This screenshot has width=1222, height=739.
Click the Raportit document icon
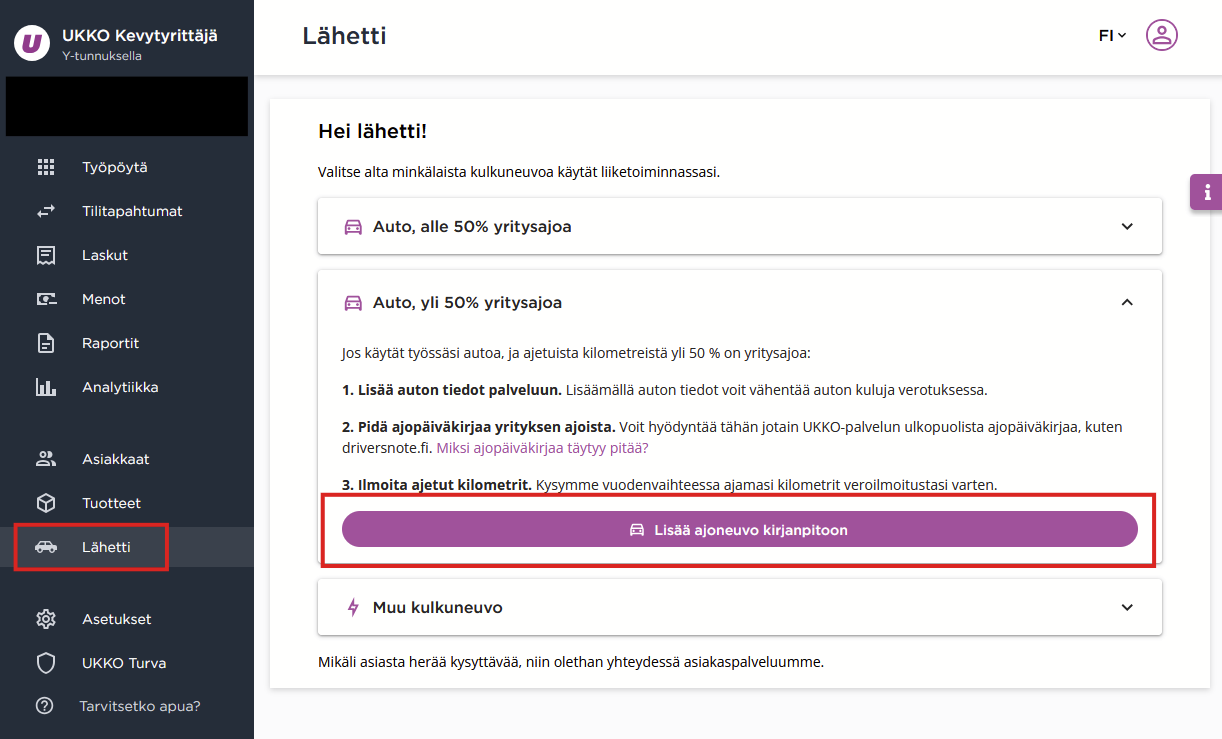[46, 343]
